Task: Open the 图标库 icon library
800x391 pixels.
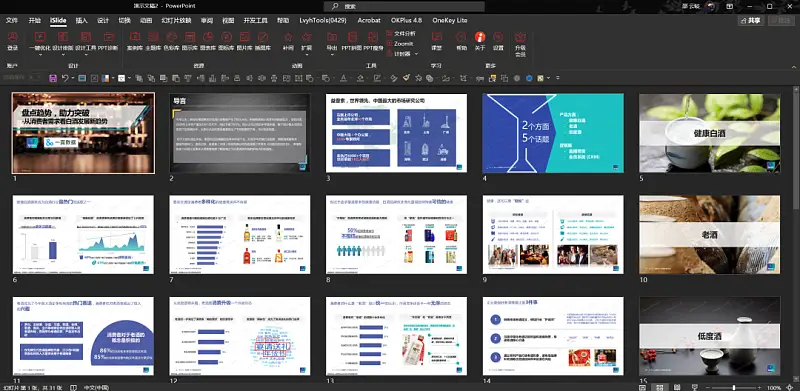Action: coord(226,41)
